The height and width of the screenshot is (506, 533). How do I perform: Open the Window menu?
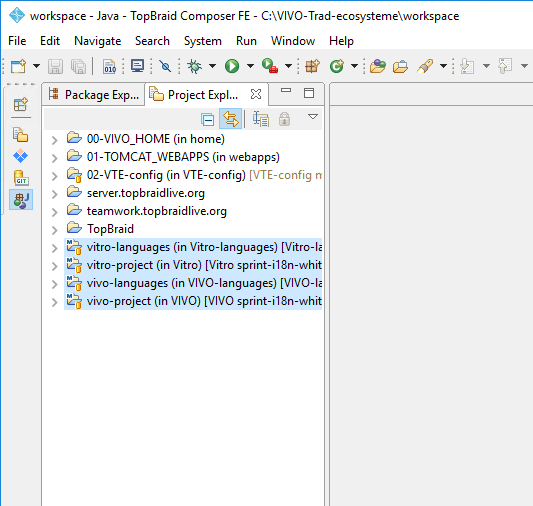[x=293, y=41]
